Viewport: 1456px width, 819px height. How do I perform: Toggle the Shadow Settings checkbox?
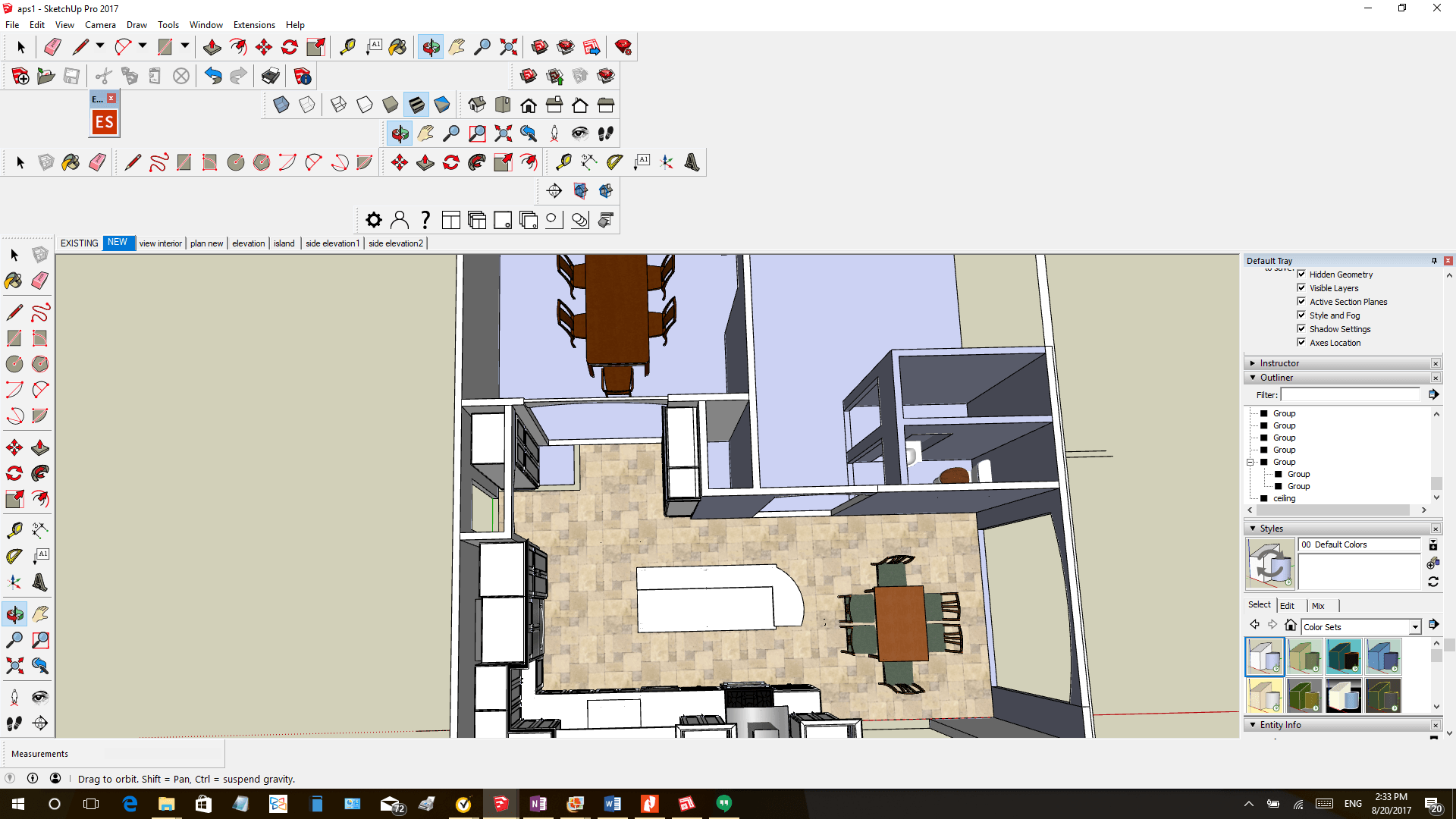tap(1301, 329)
